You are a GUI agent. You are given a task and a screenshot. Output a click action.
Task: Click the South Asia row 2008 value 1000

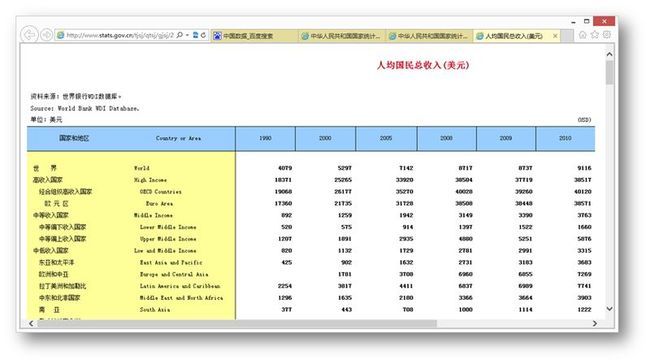(x=466, y=310)
